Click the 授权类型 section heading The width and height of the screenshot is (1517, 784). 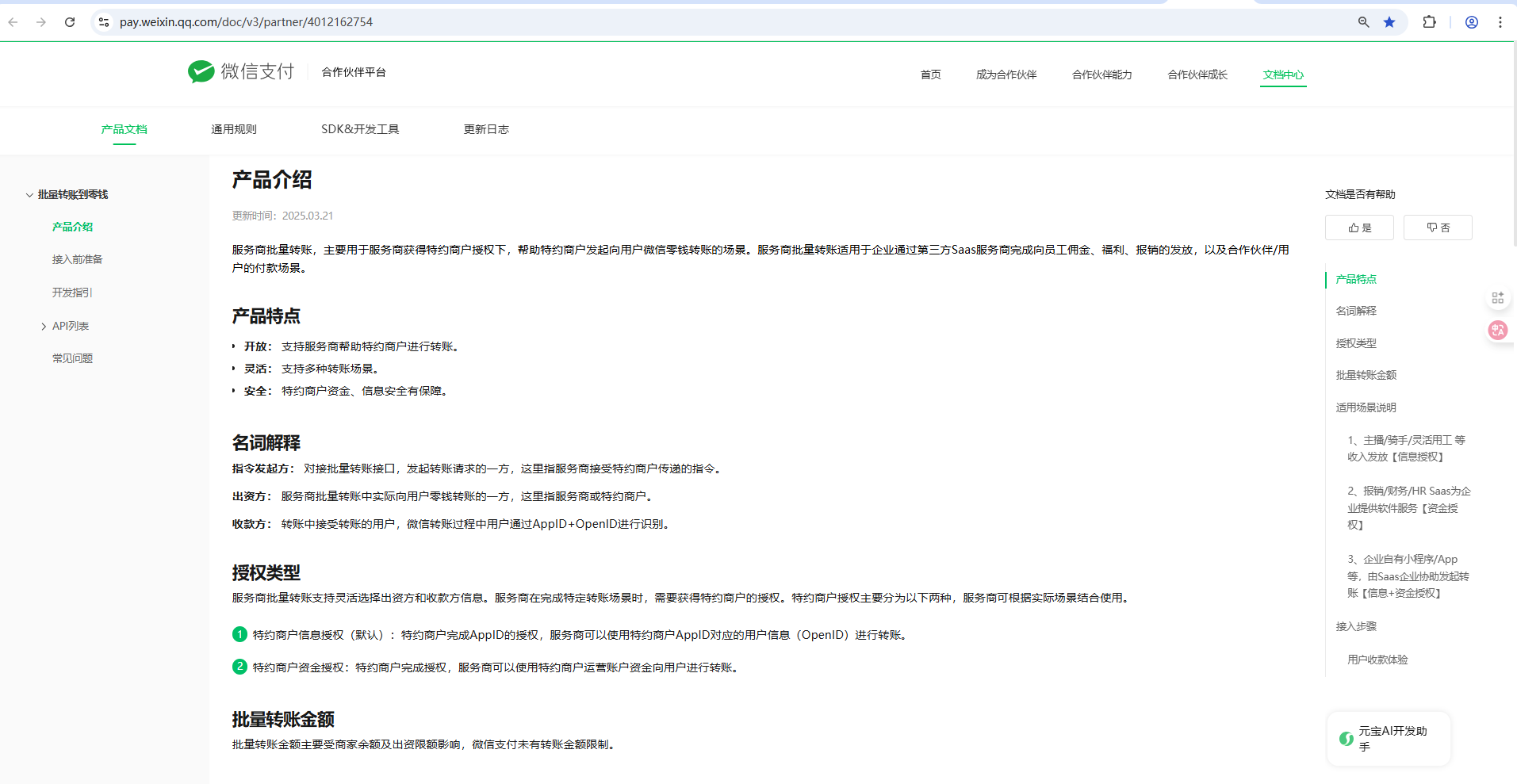(x=266, y=572)
